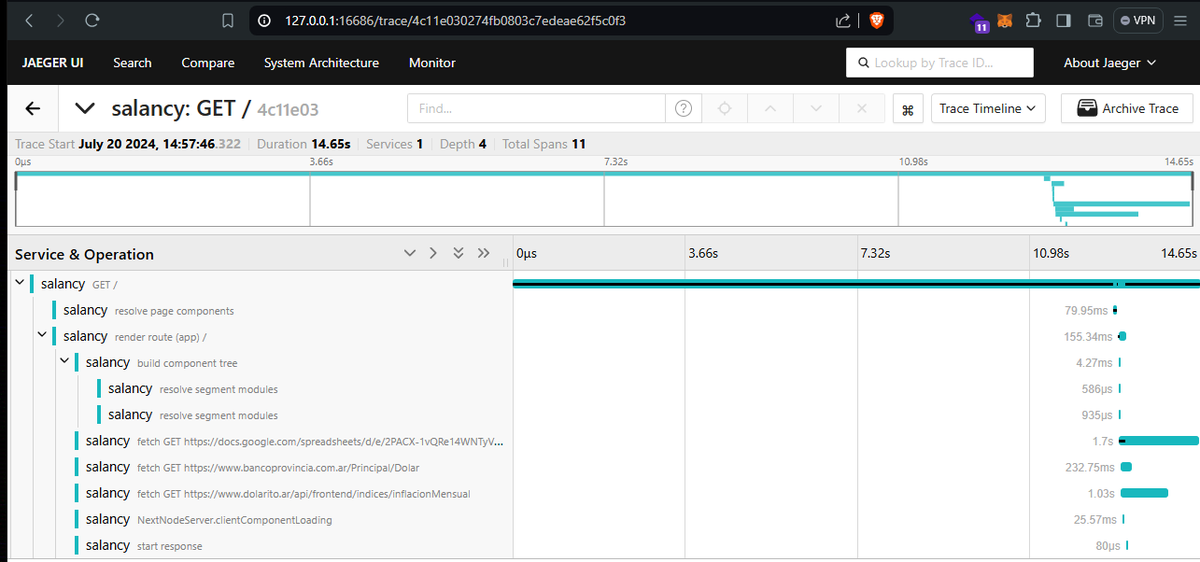Click the 4c11e03 trace ID text

pos(288,109)
